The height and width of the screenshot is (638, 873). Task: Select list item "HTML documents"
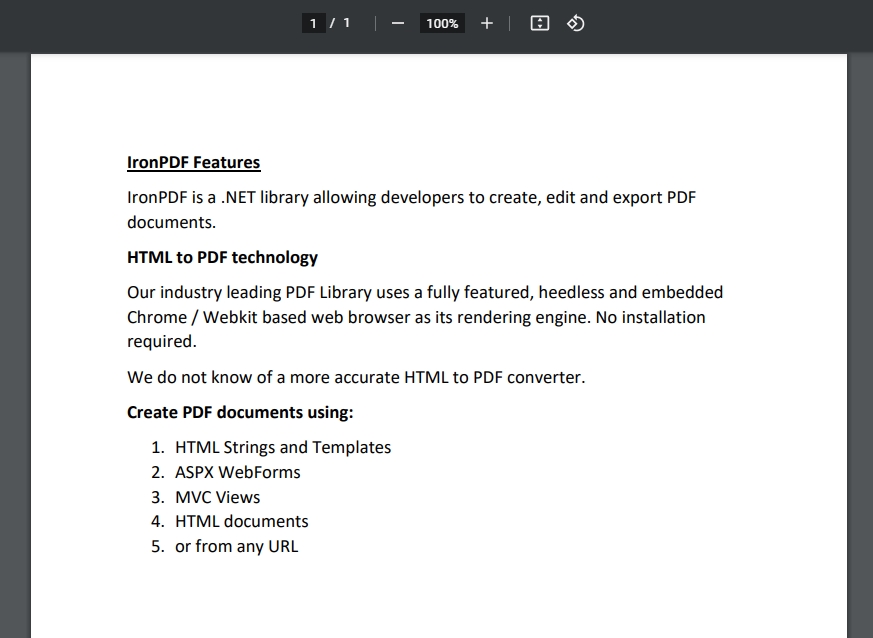point(242,522)
